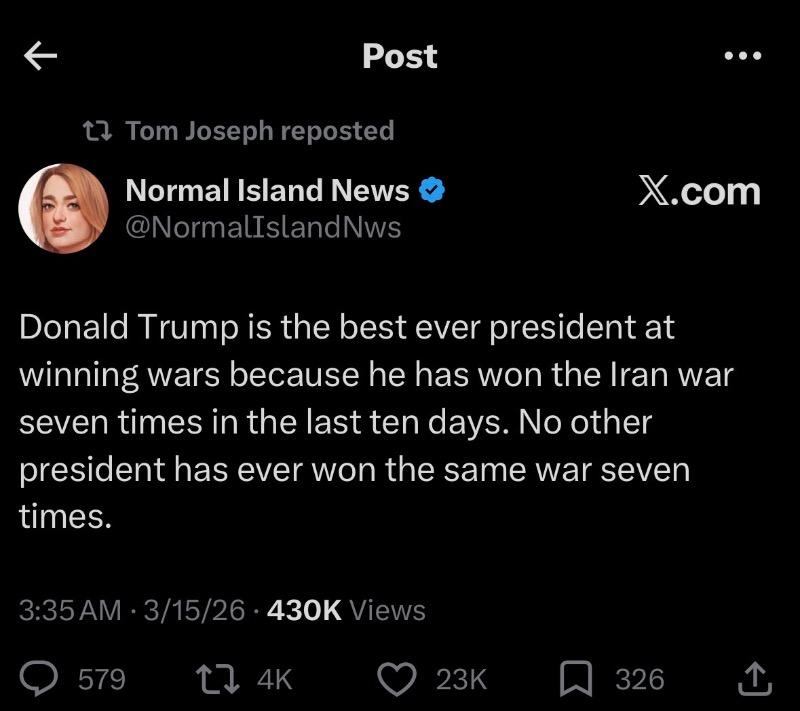Click the blue verified badge

coord(431,190)
